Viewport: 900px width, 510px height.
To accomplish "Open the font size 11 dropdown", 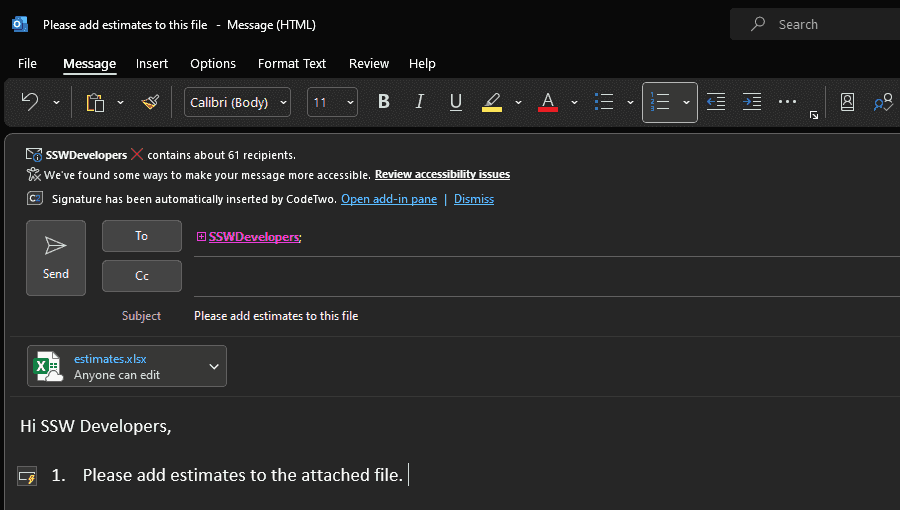I will 332,102.
